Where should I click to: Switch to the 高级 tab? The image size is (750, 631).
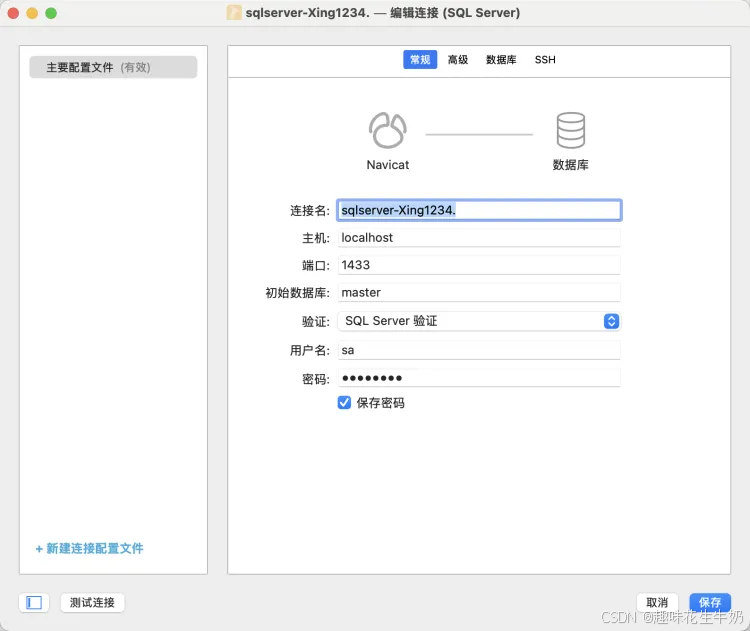pyautogui.click(x=458, y=60)
